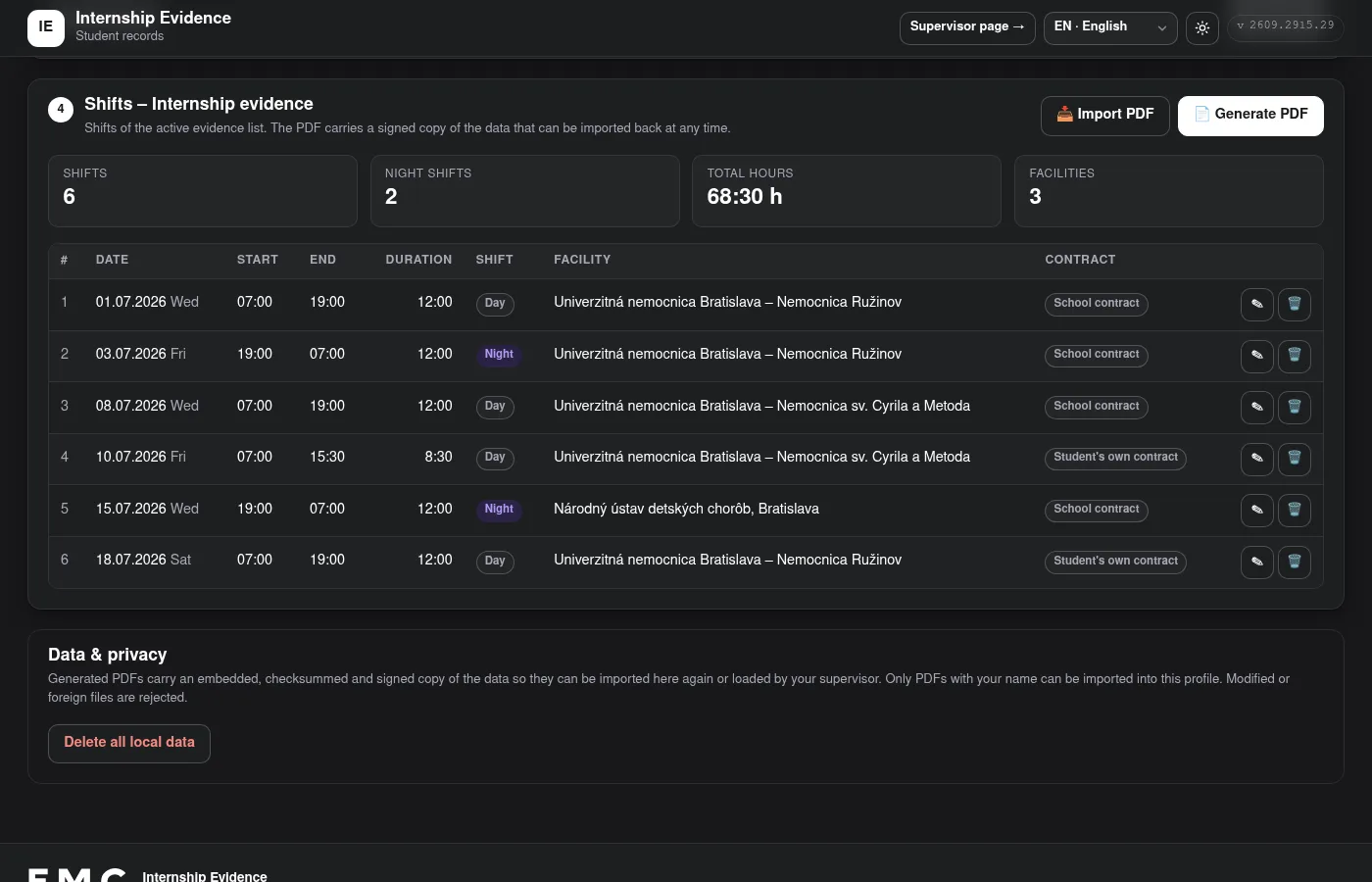
Task: Click School contract tag on 15.07.2026 row
Action: 1097,510
